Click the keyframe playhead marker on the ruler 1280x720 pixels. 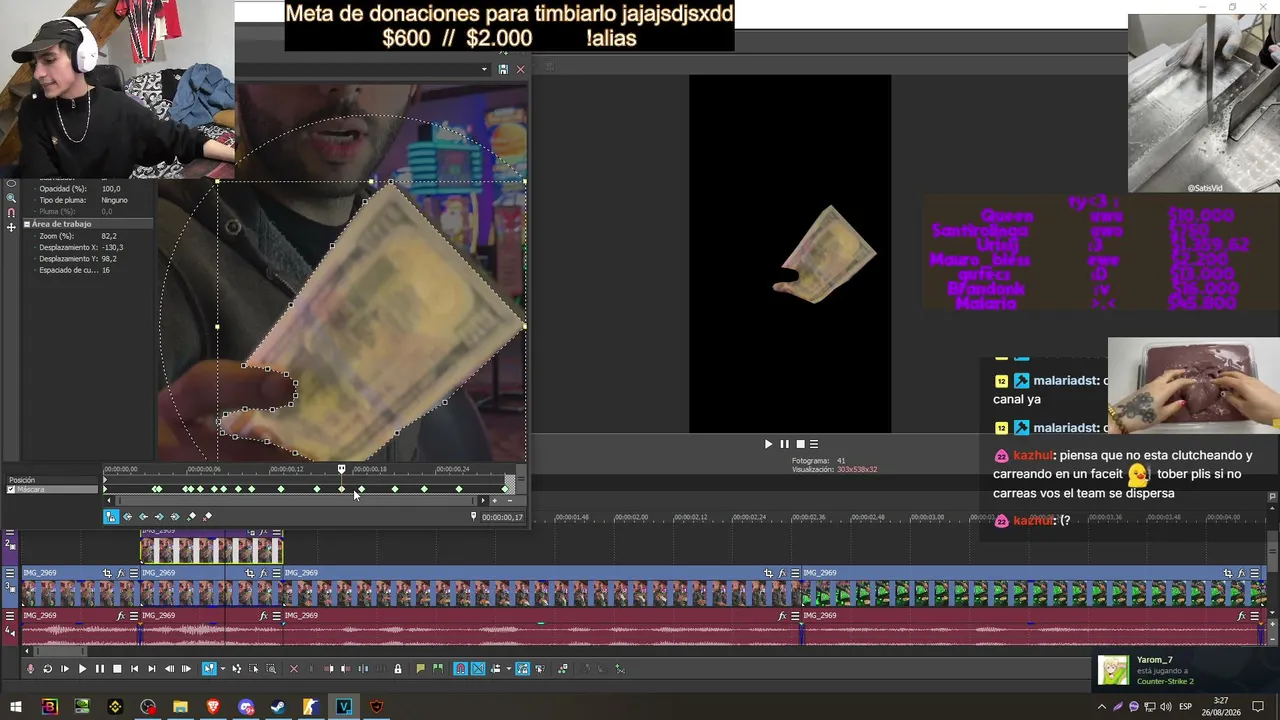(x=341, y=468)
